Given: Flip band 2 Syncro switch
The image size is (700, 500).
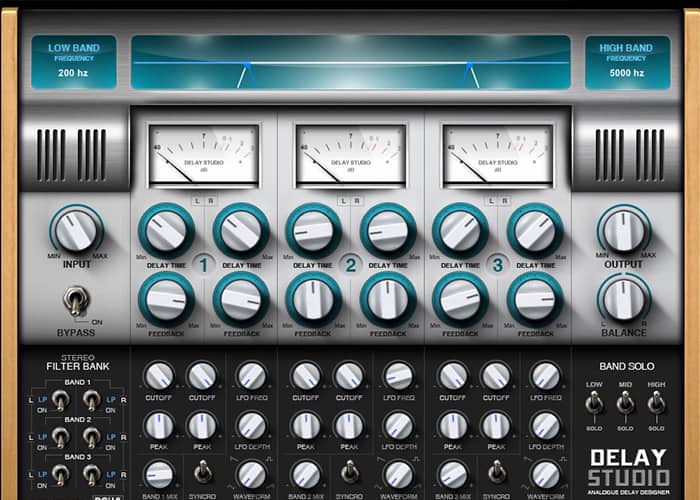Looking at the screenshot, I should [350, 471].
